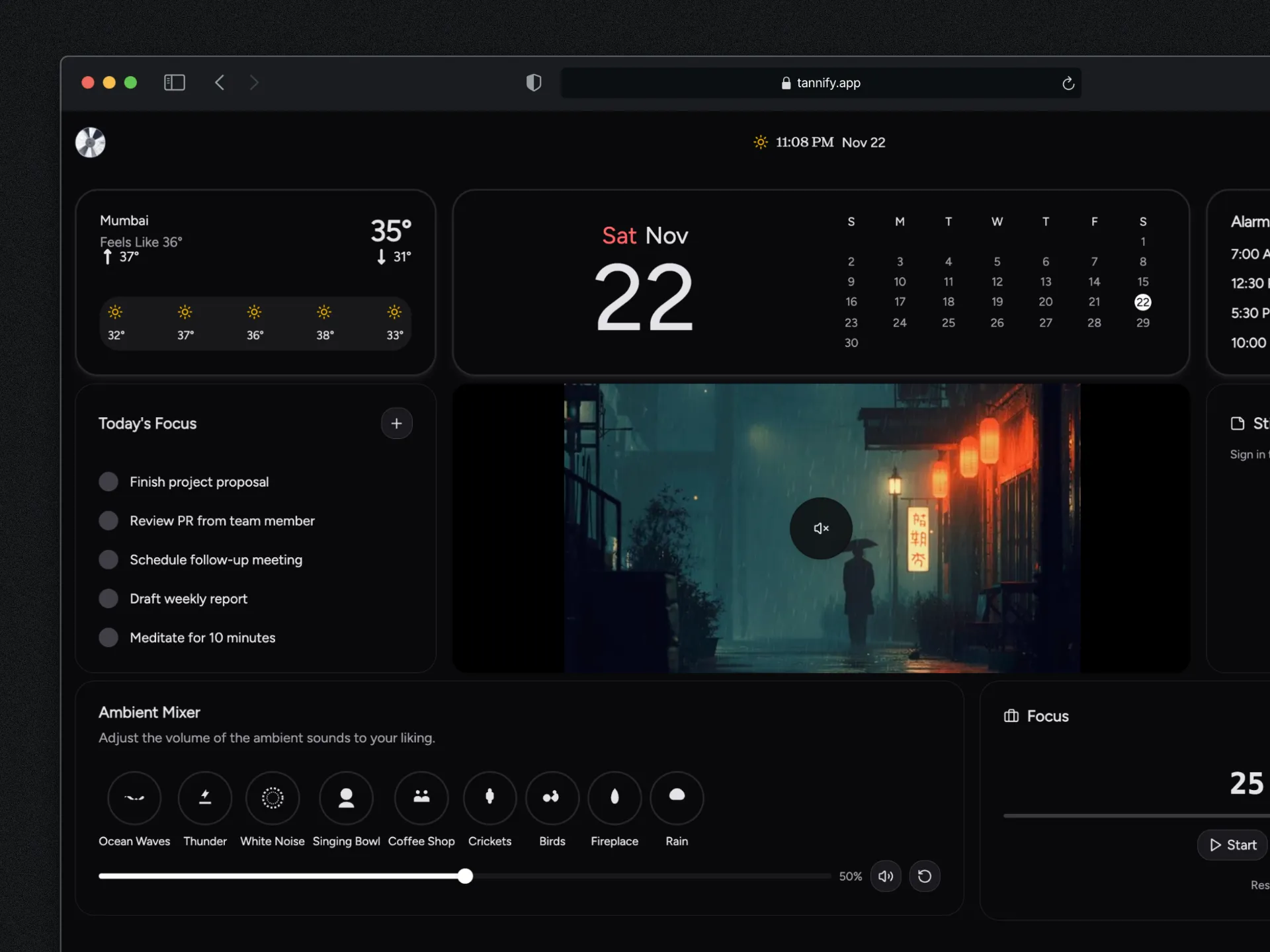Adjust the master volume slider
This screenshot has width=1270, height=952.
pos(466,876)
